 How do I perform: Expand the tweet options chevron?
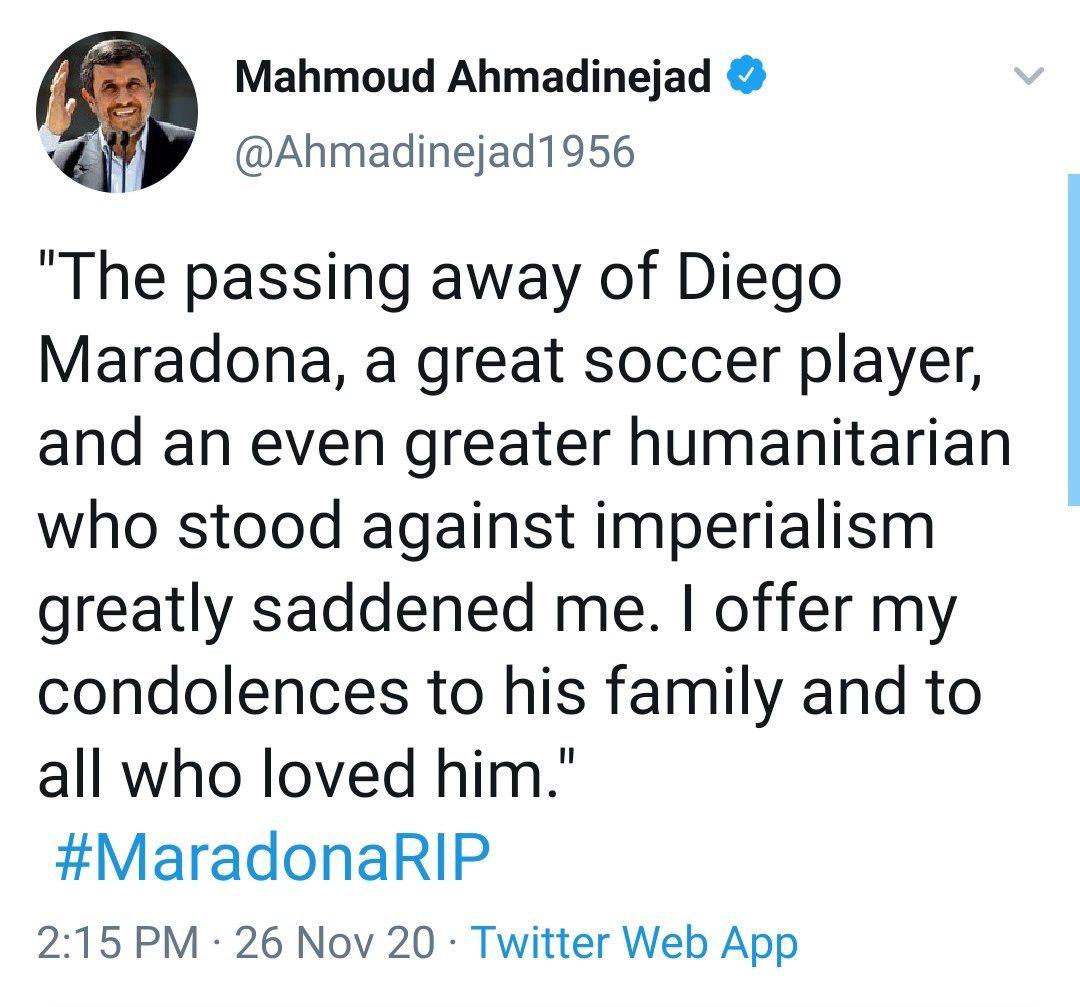tap(1029, 77)
